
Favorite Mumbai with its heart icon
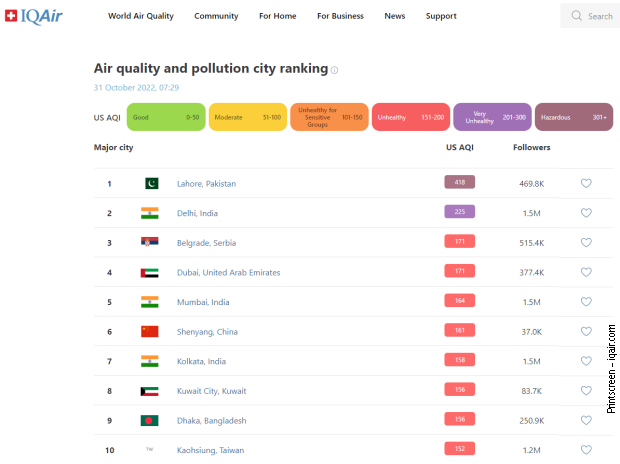click(x=586, y=302)
